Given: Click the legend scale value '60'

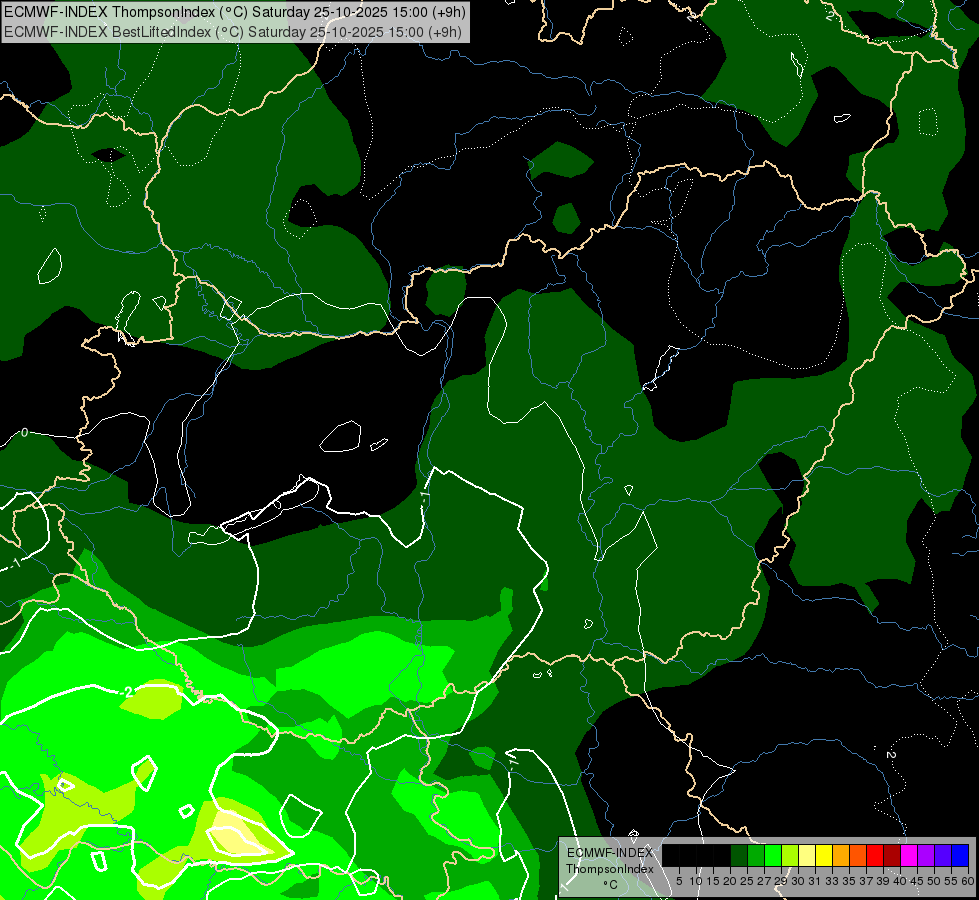Looking at the screenshot, I should pyautogui.click(x=968, y=881).
